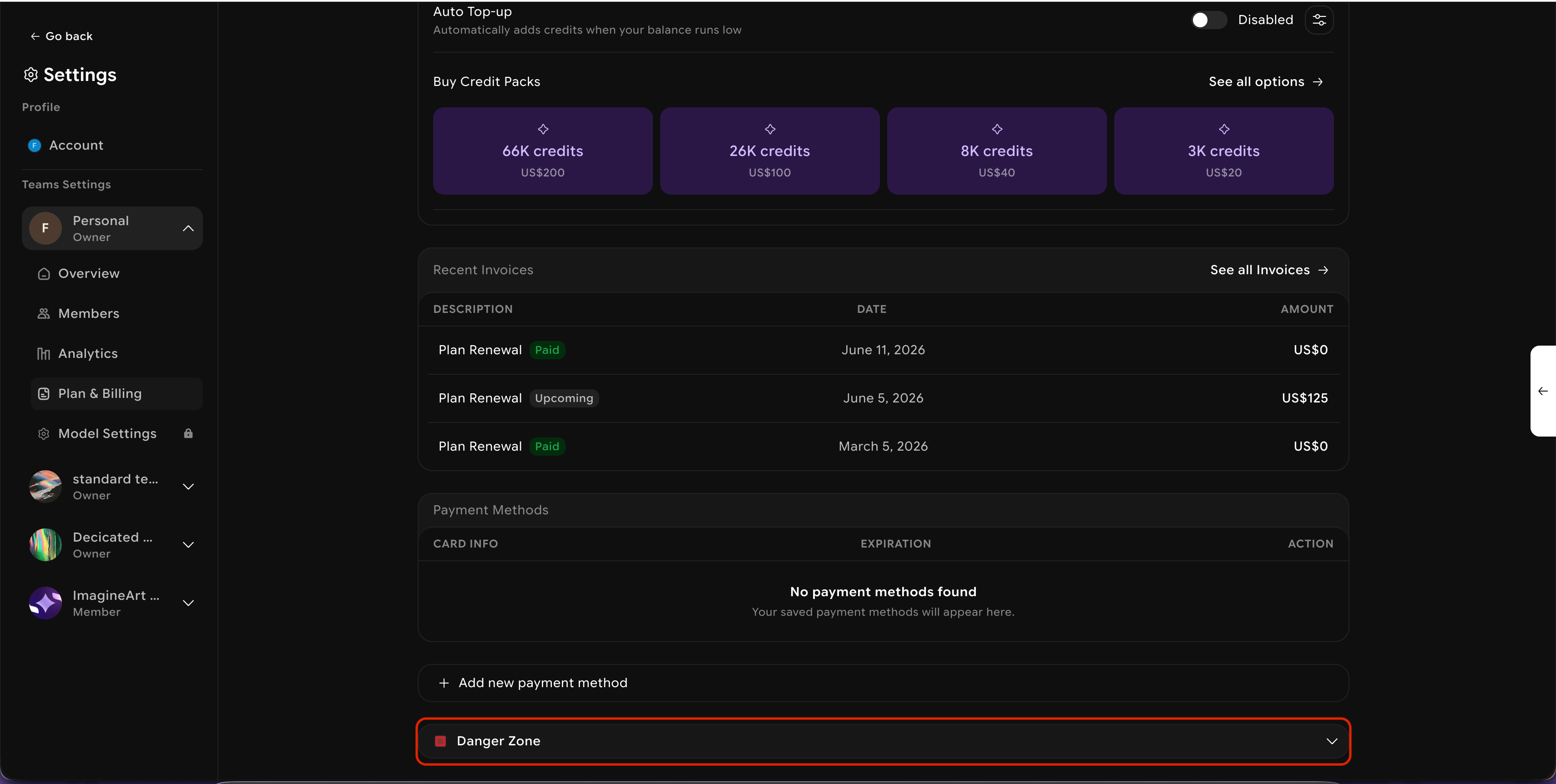
Task: Click the Analytics chart icon
Action: coord(44,354)
